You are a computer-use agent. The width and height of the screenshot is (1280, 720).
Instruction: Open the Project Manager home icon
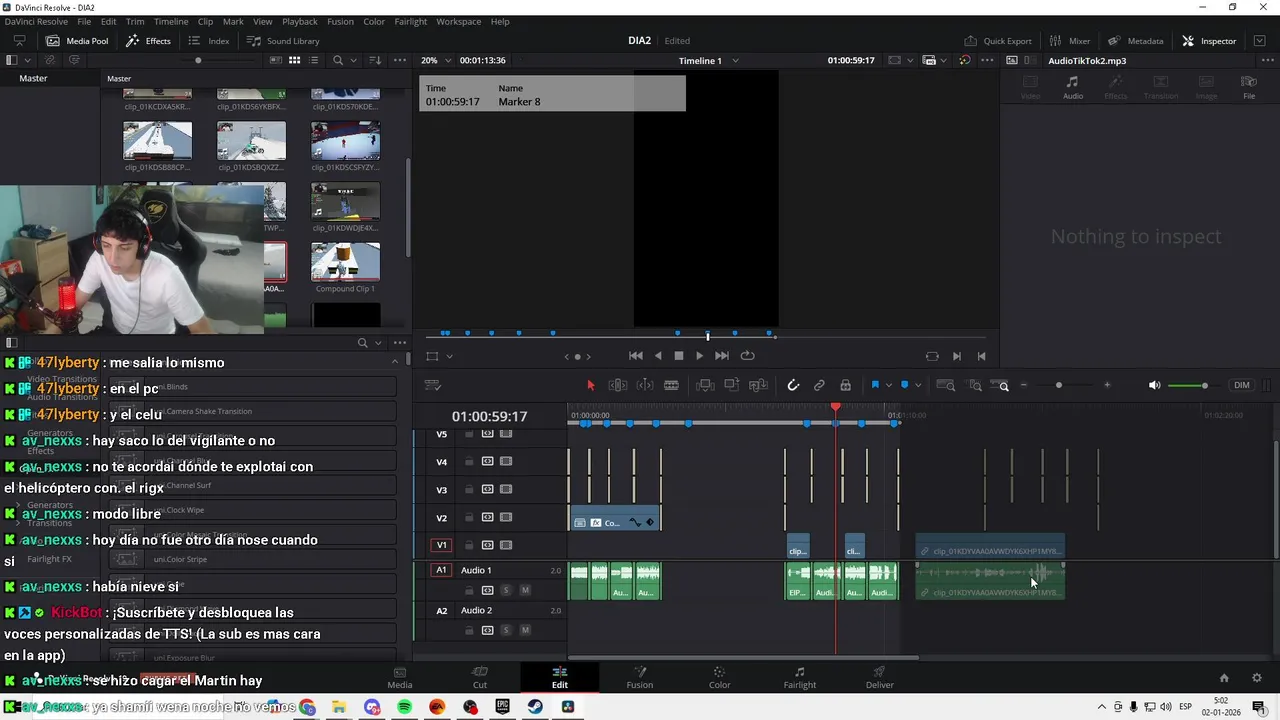(1224, 678)
